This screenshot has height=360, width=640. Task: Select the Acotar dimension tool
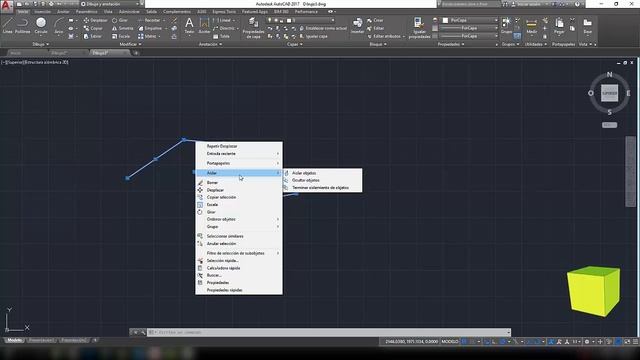pos(204,25)
